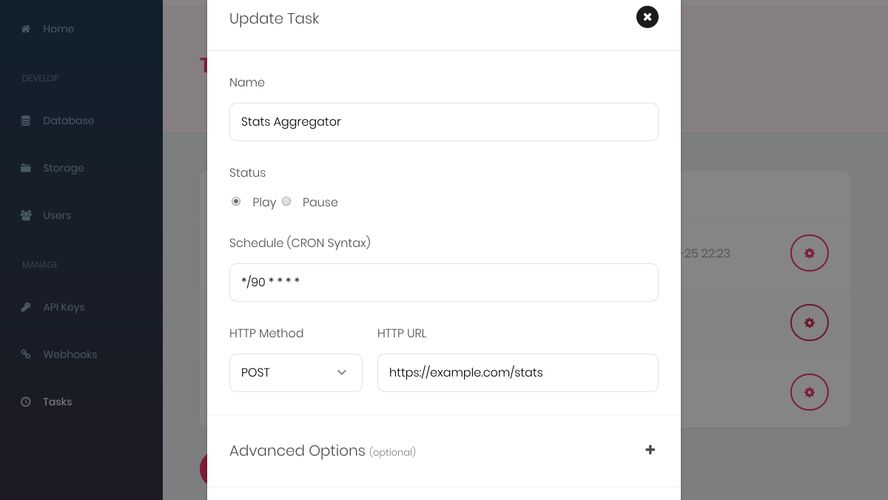Click the API Keys key icon

click(25, 307)
